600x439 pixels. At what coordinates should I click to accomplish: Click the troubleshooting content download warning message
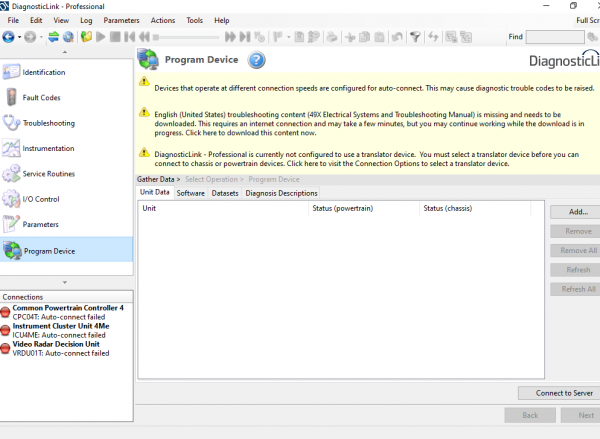click(370, 124)
